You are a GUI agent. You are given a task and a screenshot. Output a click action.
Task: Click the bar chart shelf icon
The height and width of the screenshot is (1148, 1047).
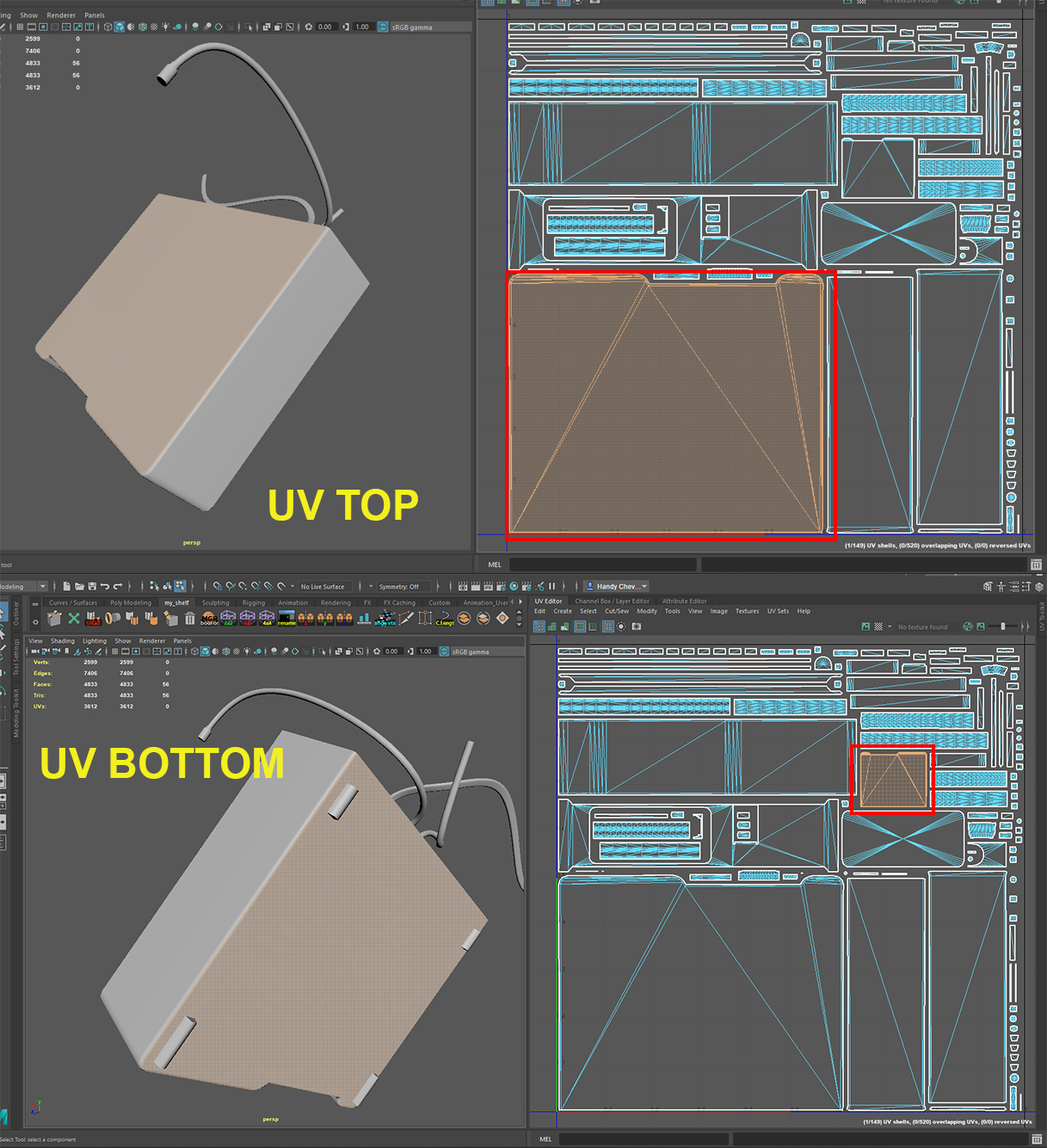click(x=365, y=618)
